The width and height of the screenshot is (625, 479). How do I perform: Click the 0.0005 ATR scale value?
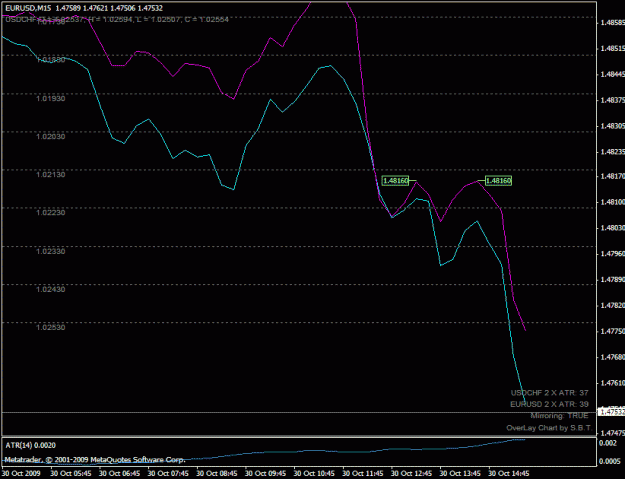click(610, 461)
